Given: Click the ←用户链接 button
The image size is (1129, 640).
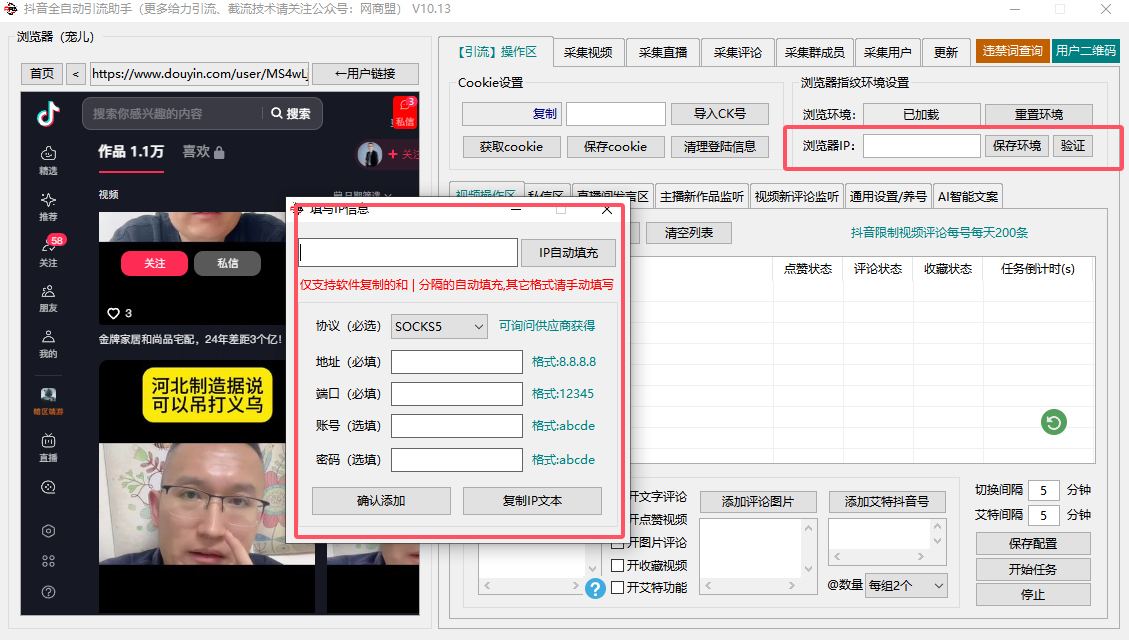Looking at the screenshot, I should pos(366,73).
